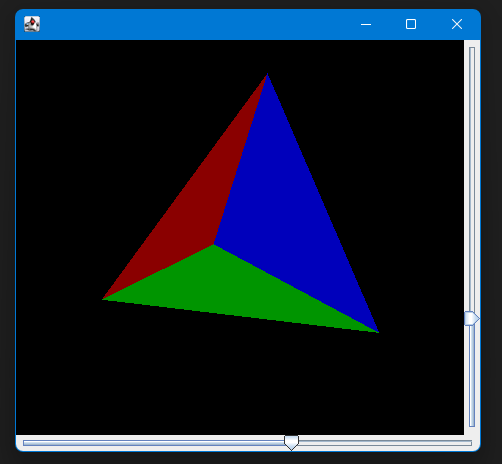Minimize the window
502x464 pixels.
click(x=366, y=24)
